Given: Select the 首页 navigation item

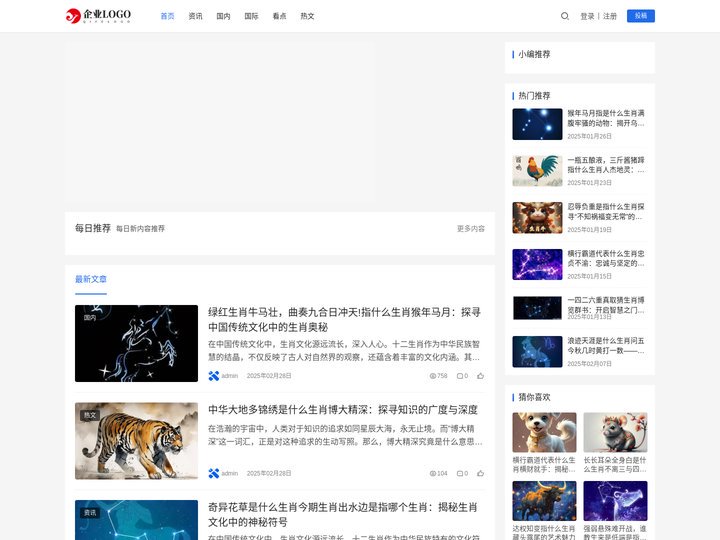Looking at the screenshot, I should tap(168, 16).
